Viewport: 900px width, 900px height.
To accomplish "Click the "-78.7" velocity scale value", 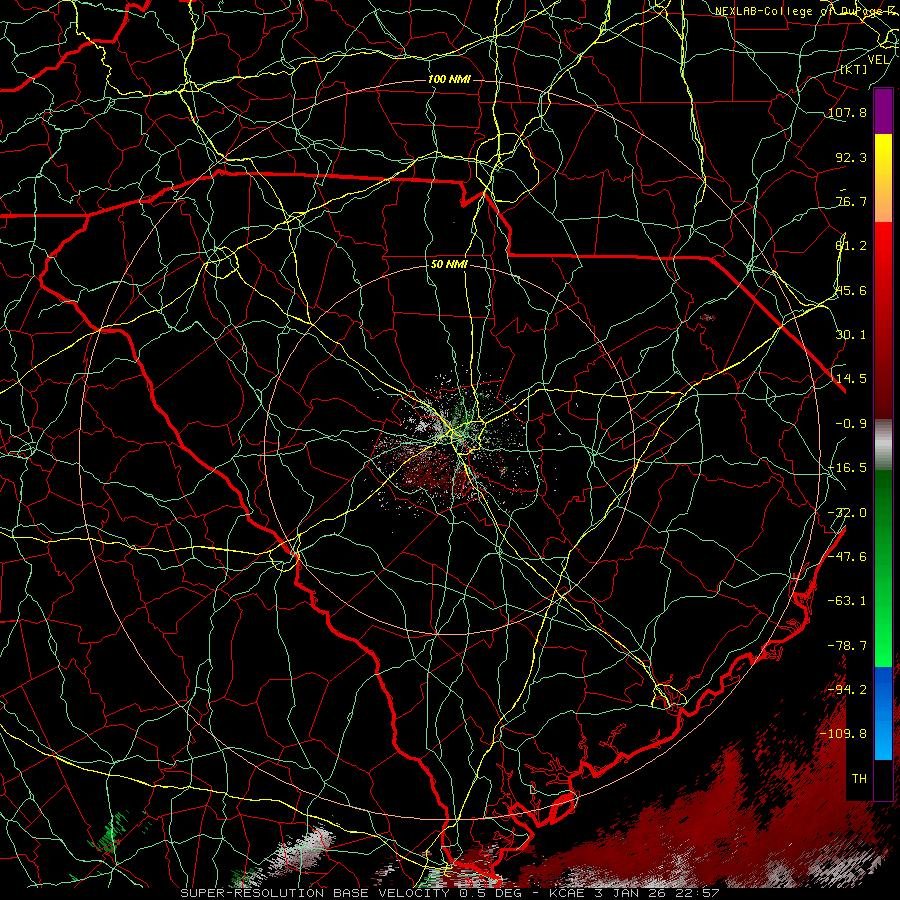I will tap(847, 646).
